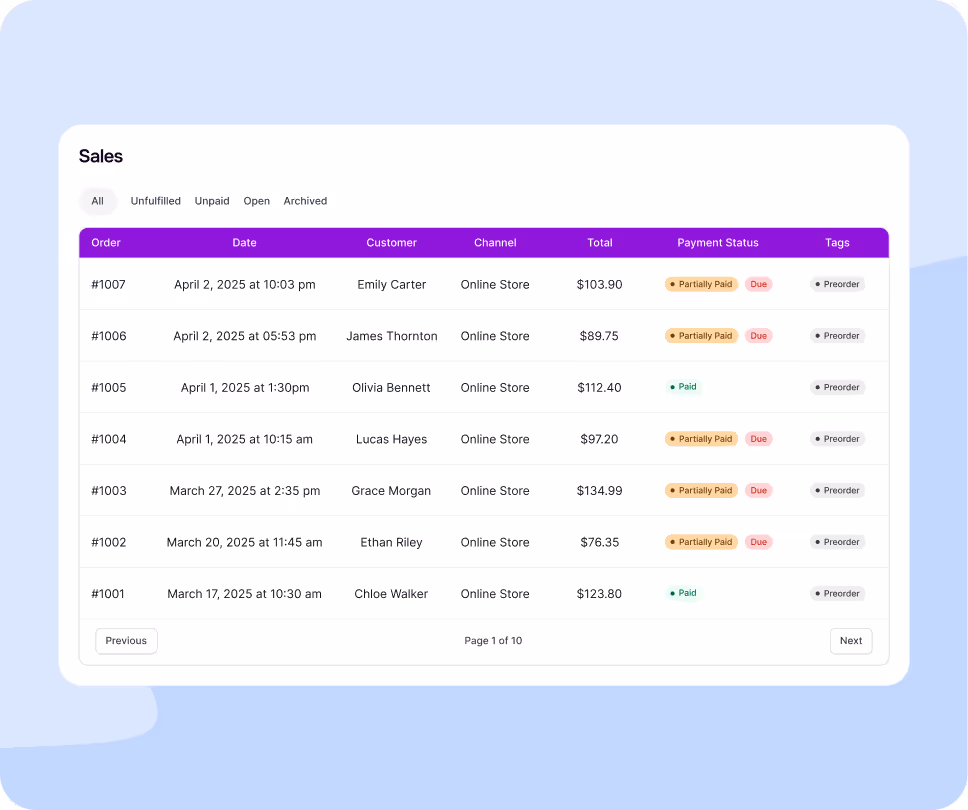
Task: Click the $123.80 total
Action: click(599, 594)
